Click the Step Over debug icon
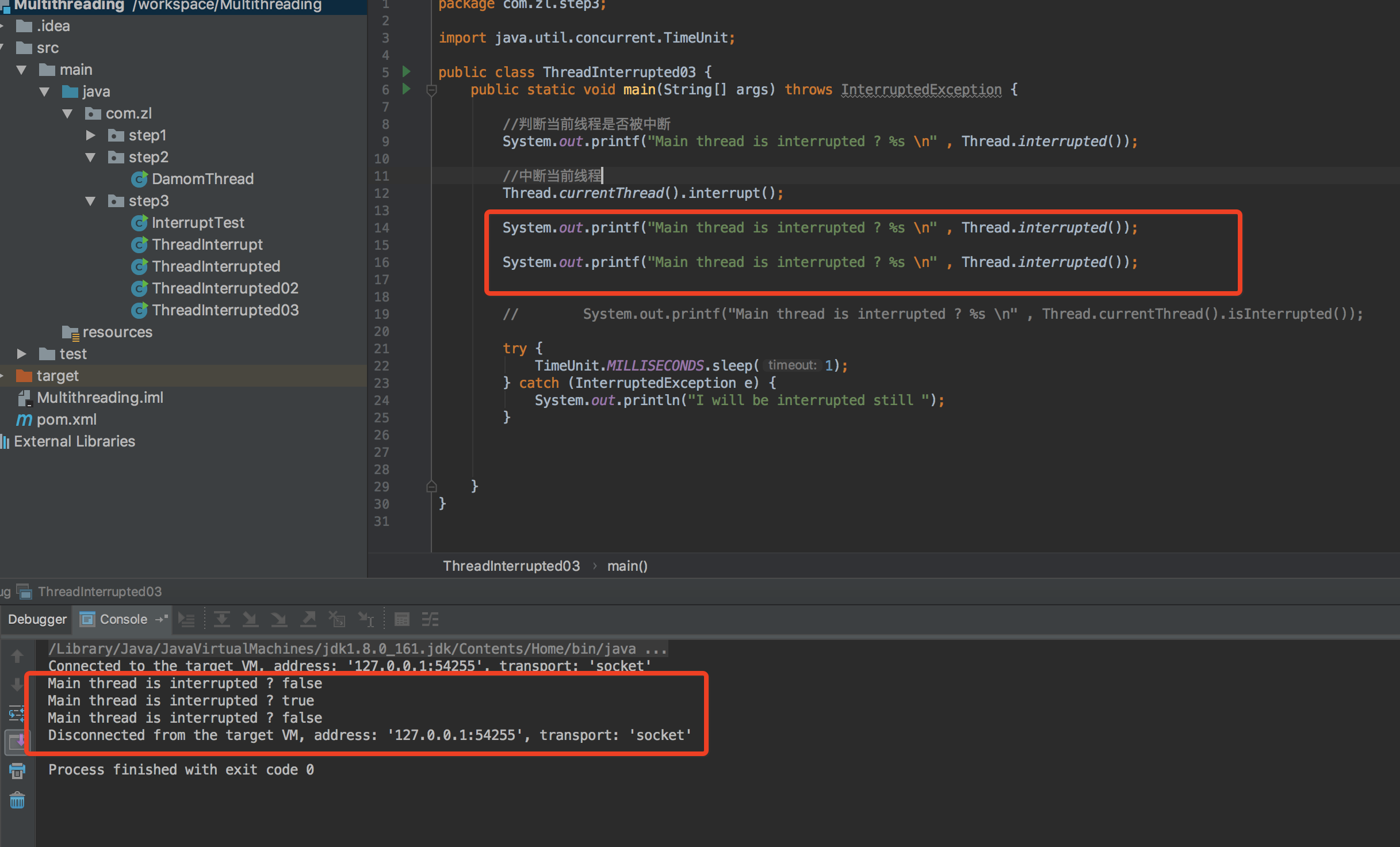The width and height of the screenshot is (1400, 847). (221, 619)
